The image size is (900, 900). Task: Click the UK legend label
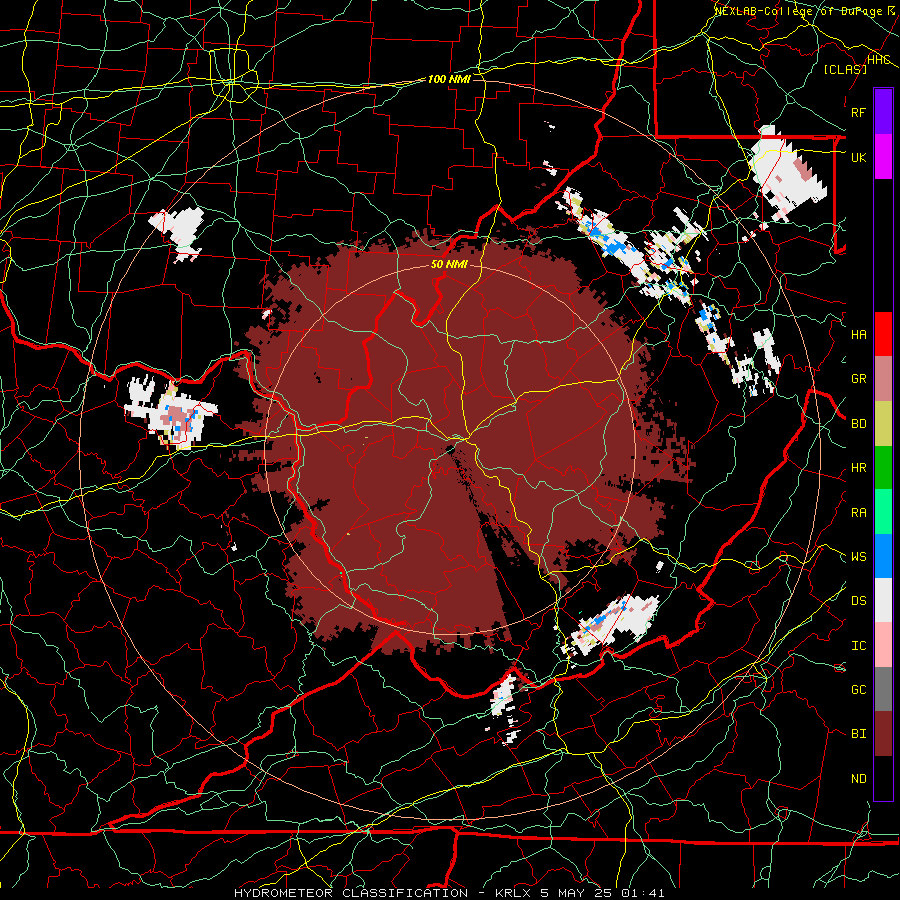click(x=858, y=157)
